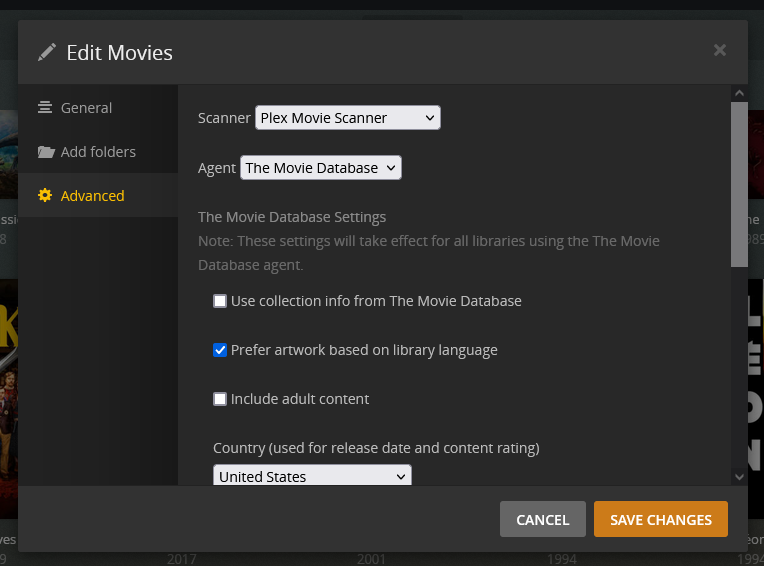Uncheck Prefer artwork based on library language
The image size is (764, 566).
tap(220, 350)
